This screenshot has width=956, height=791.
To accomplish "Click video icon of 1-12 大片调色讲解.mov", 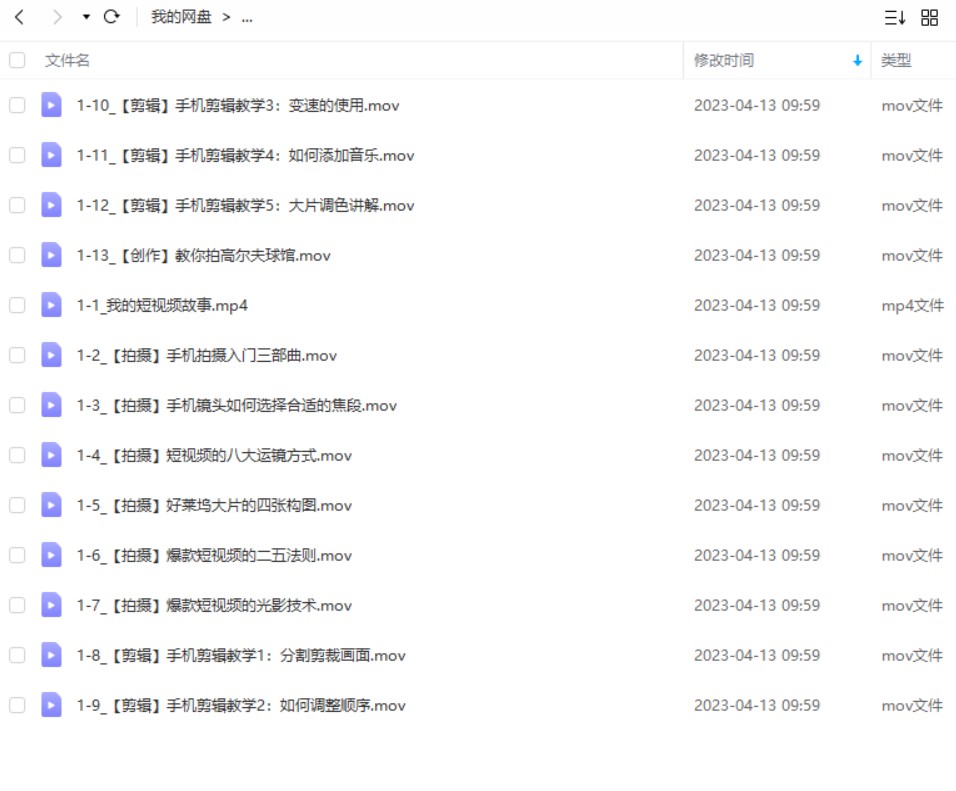I will pyautogui.click(x=51, y=205).
